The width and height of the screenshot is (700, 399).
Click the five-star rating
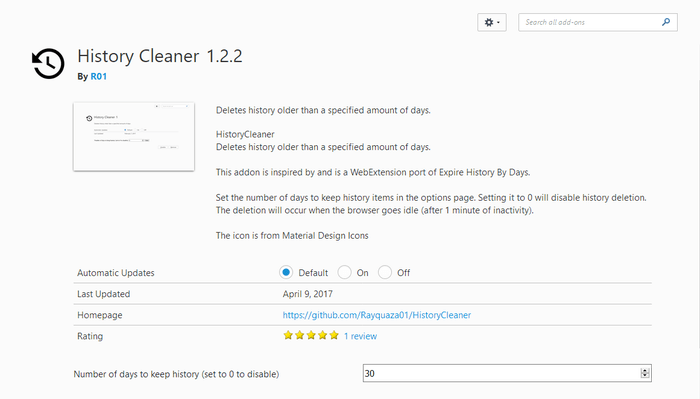click(x=311, y=336)
